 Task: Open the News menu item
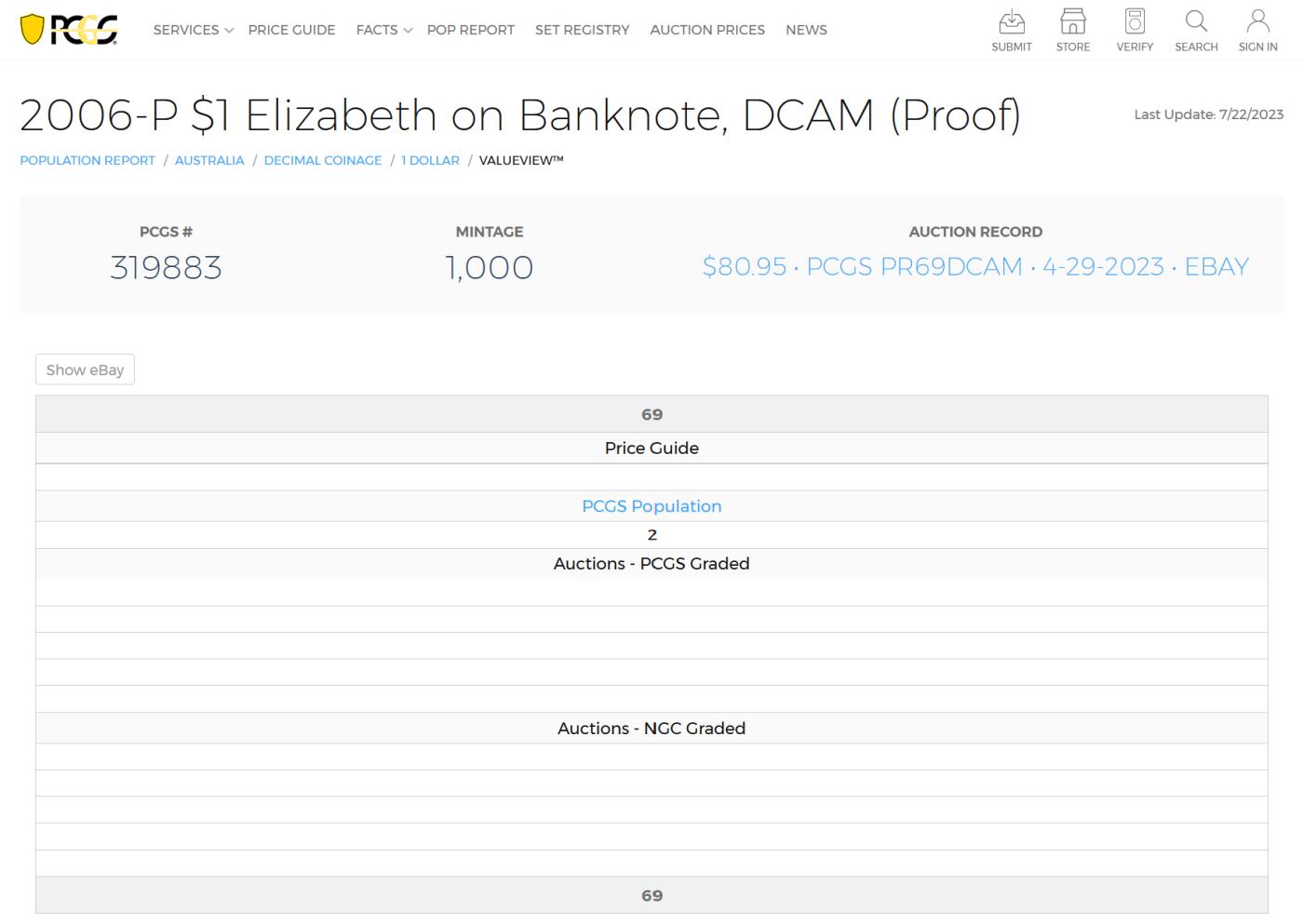click(x=806, y=30)
